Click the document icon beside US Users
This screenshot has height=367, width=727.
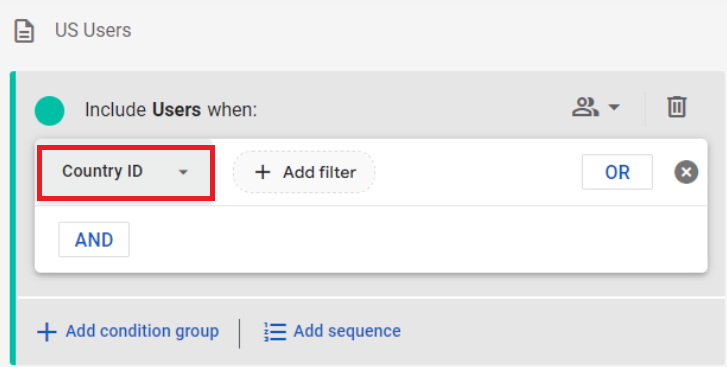(x=24, y=31)
